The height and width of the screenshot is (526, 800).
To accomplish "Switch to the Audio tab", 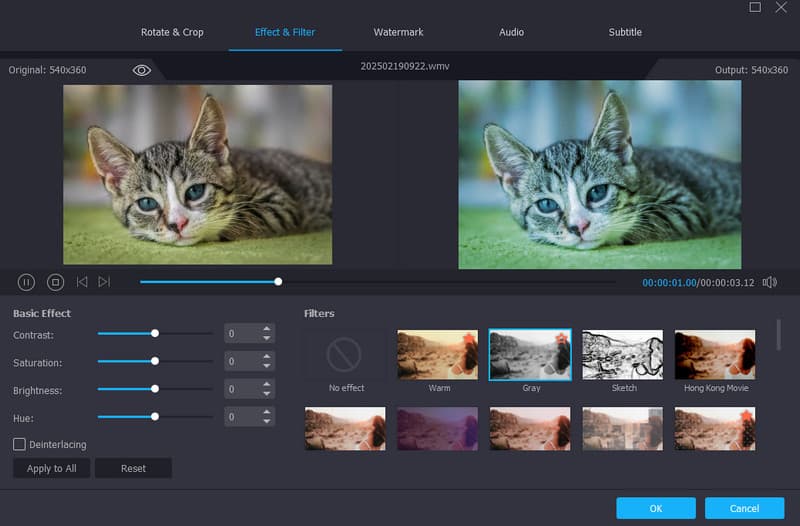I will (511, 32).
